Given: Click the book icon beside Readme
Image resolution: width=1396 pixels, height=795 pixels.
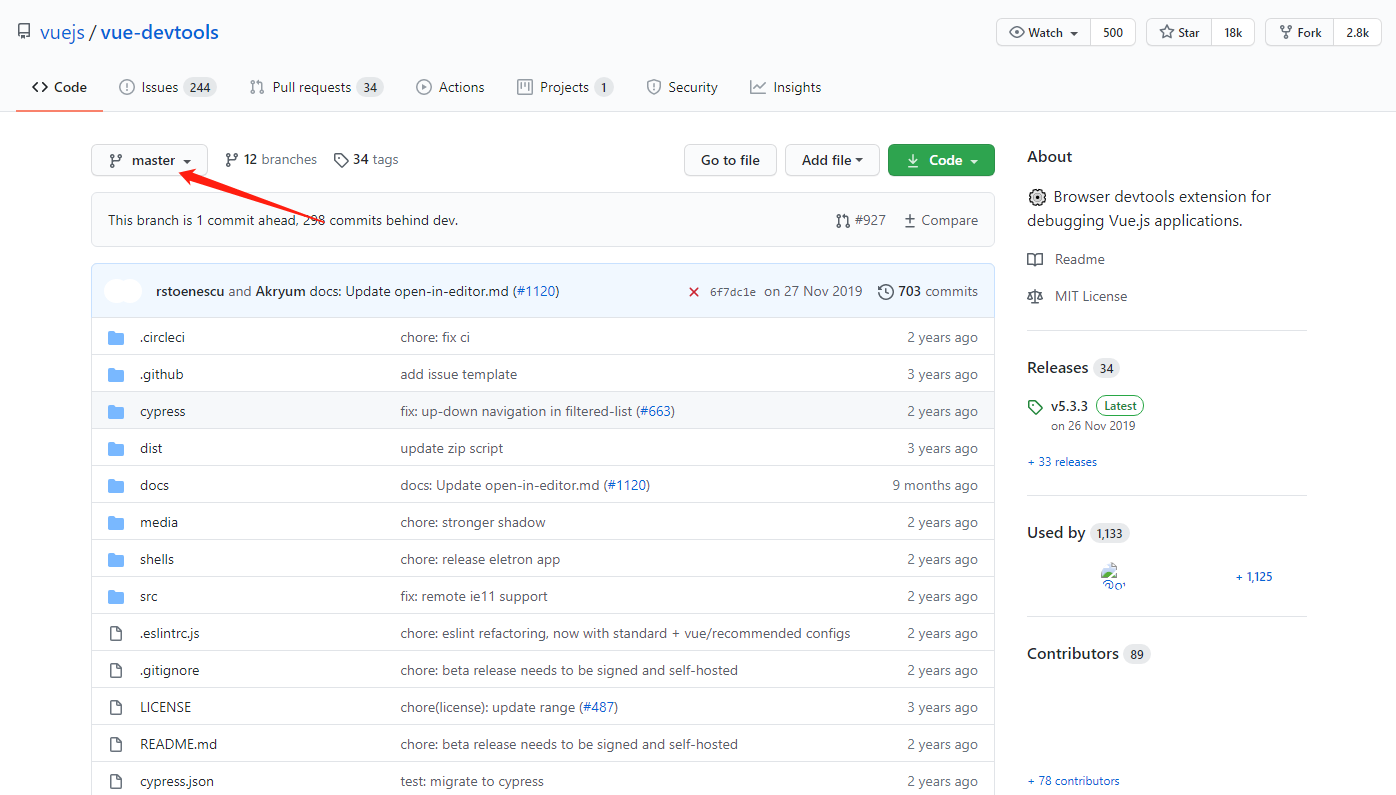Looking at the screenshot, I should pos(1034,259).
